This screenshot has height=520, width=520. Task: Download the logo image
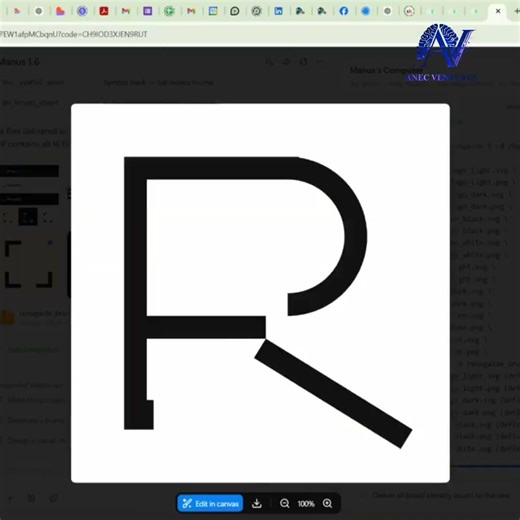(x=257, y=503)
